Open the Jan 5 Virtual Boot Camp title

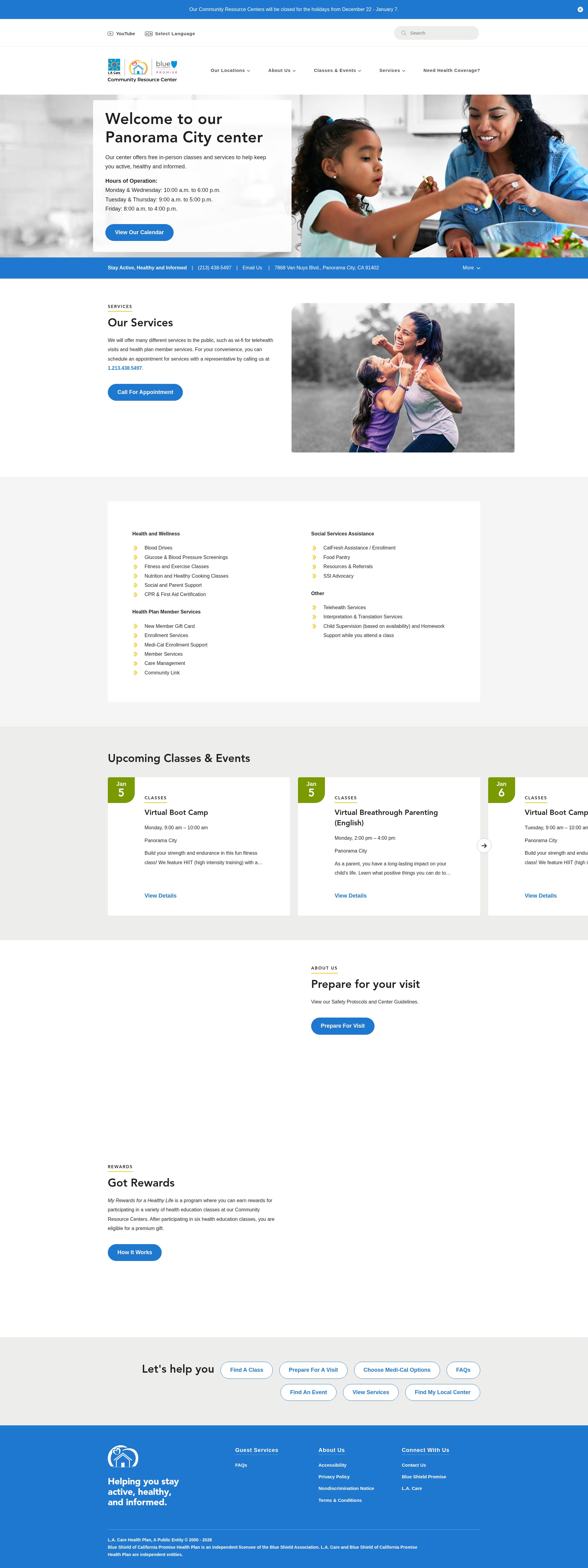click(176, 812)
